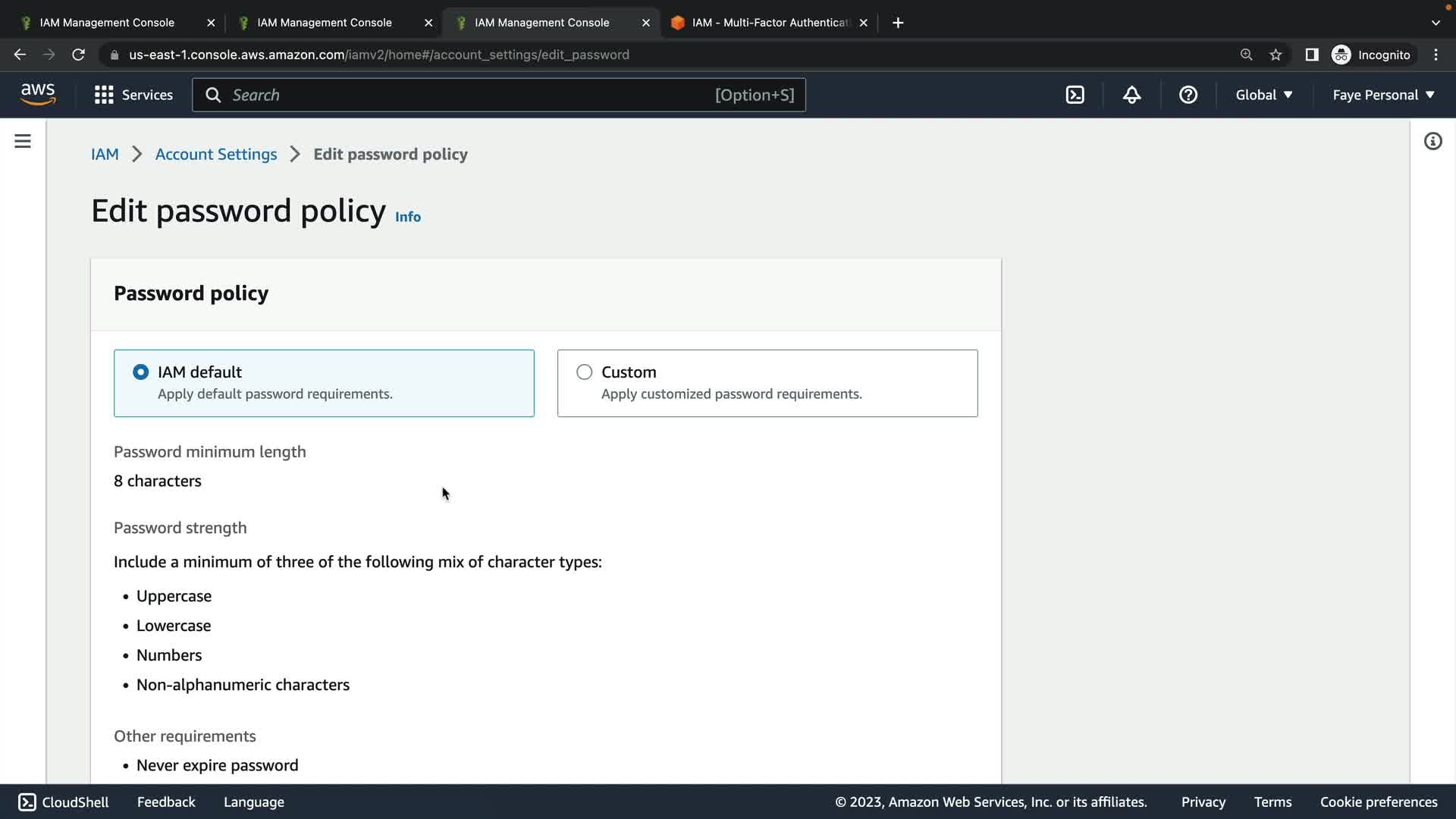Open the notifications bell
Viewport: 1456px width, 819px height.
click(1131, 95)
